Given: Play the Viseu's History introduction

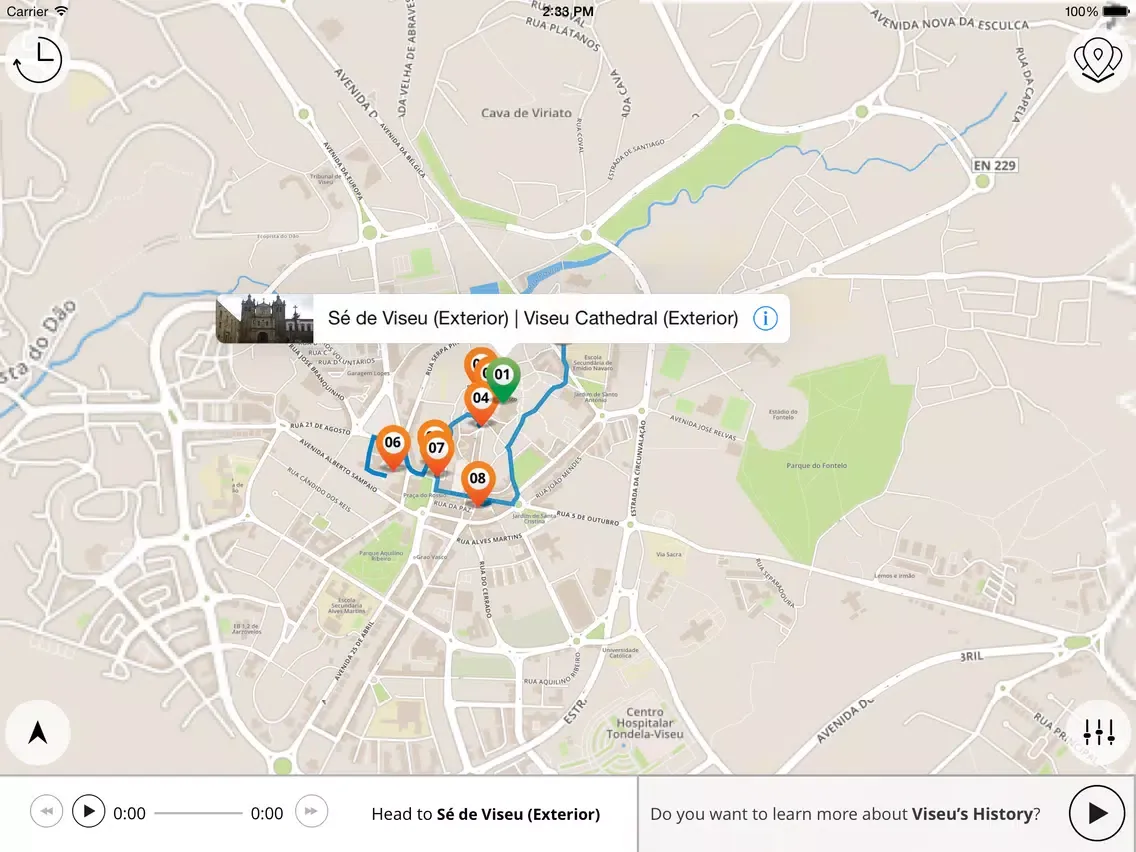Looking at the screenshot, I should [1097, 813].
